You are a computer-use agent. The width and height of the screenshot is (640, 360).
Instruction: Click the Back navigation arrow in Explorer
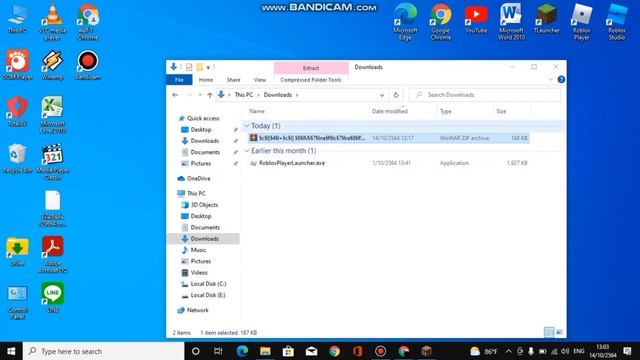176,95
